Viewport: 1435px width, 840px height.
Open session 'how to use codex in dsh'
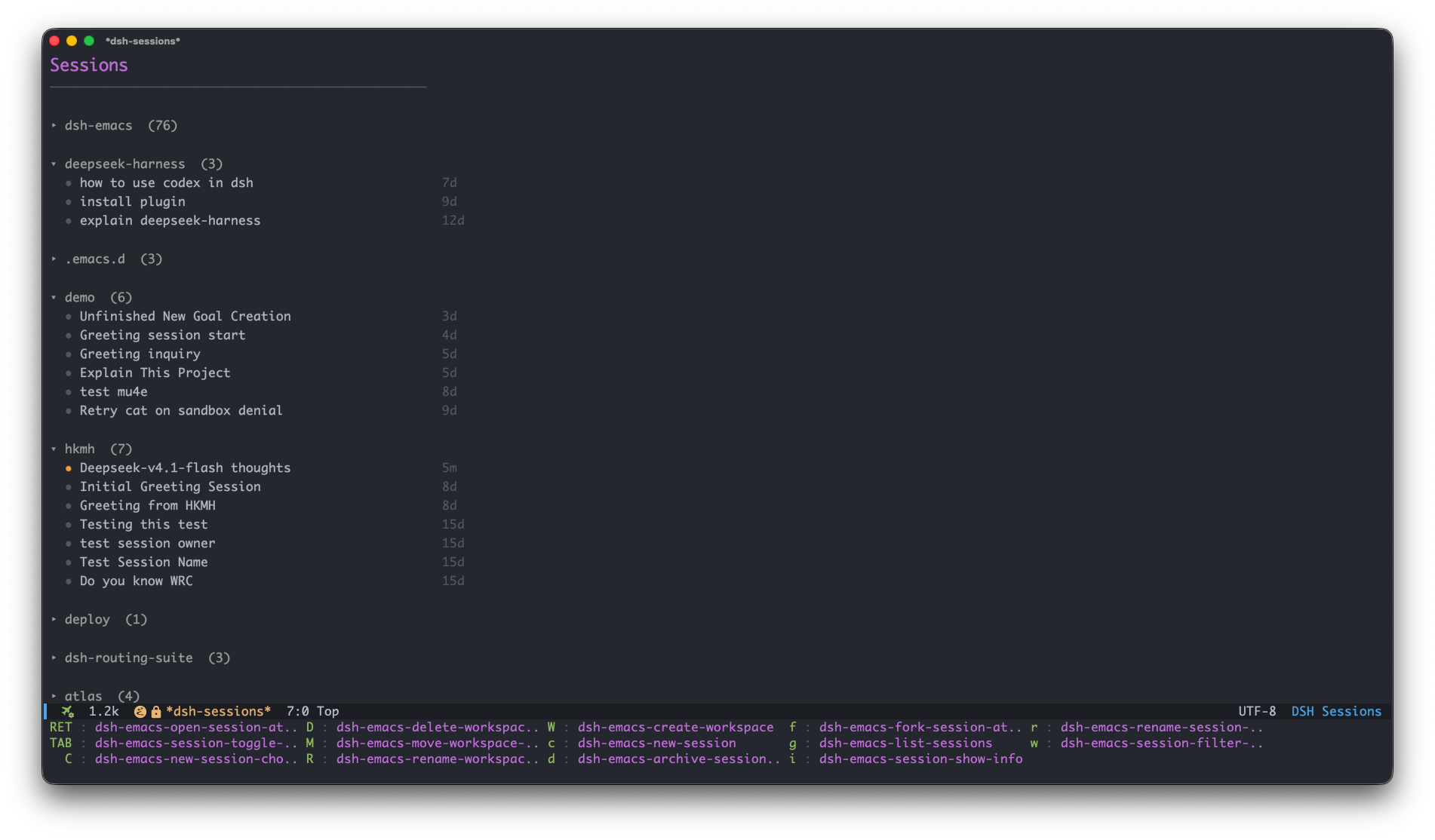(x=166, y=182)
